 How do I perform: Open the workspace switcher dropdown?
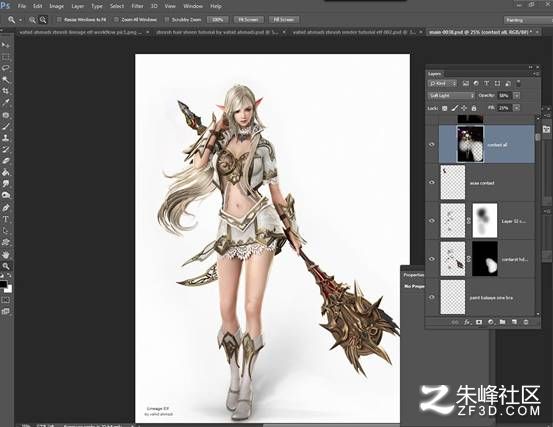[x=528, y=20]
